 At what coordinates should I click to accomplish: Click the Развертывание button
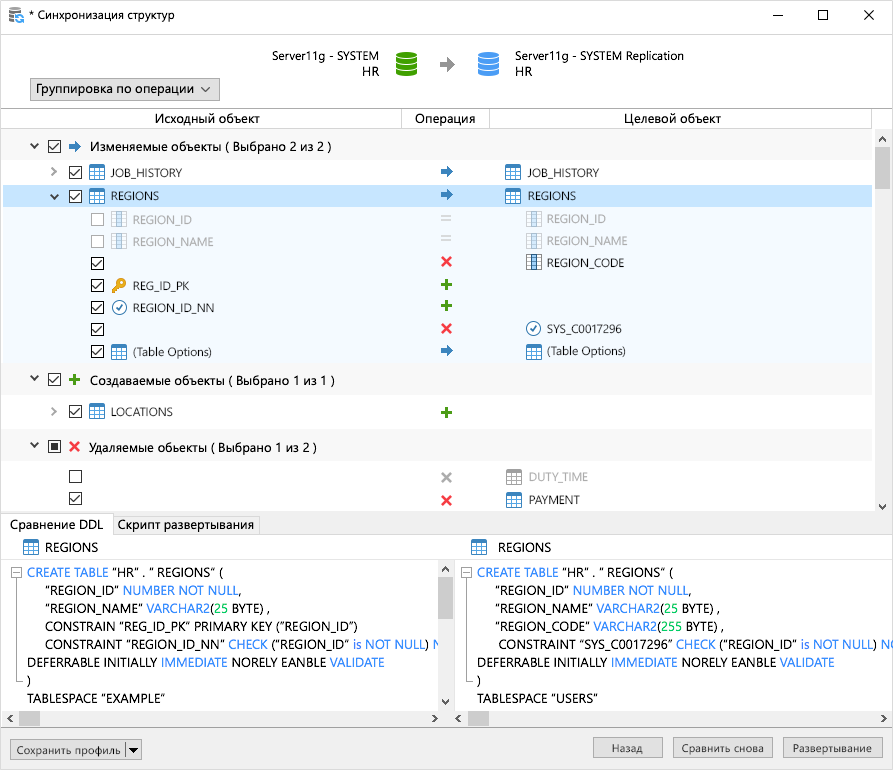point(832,748)
